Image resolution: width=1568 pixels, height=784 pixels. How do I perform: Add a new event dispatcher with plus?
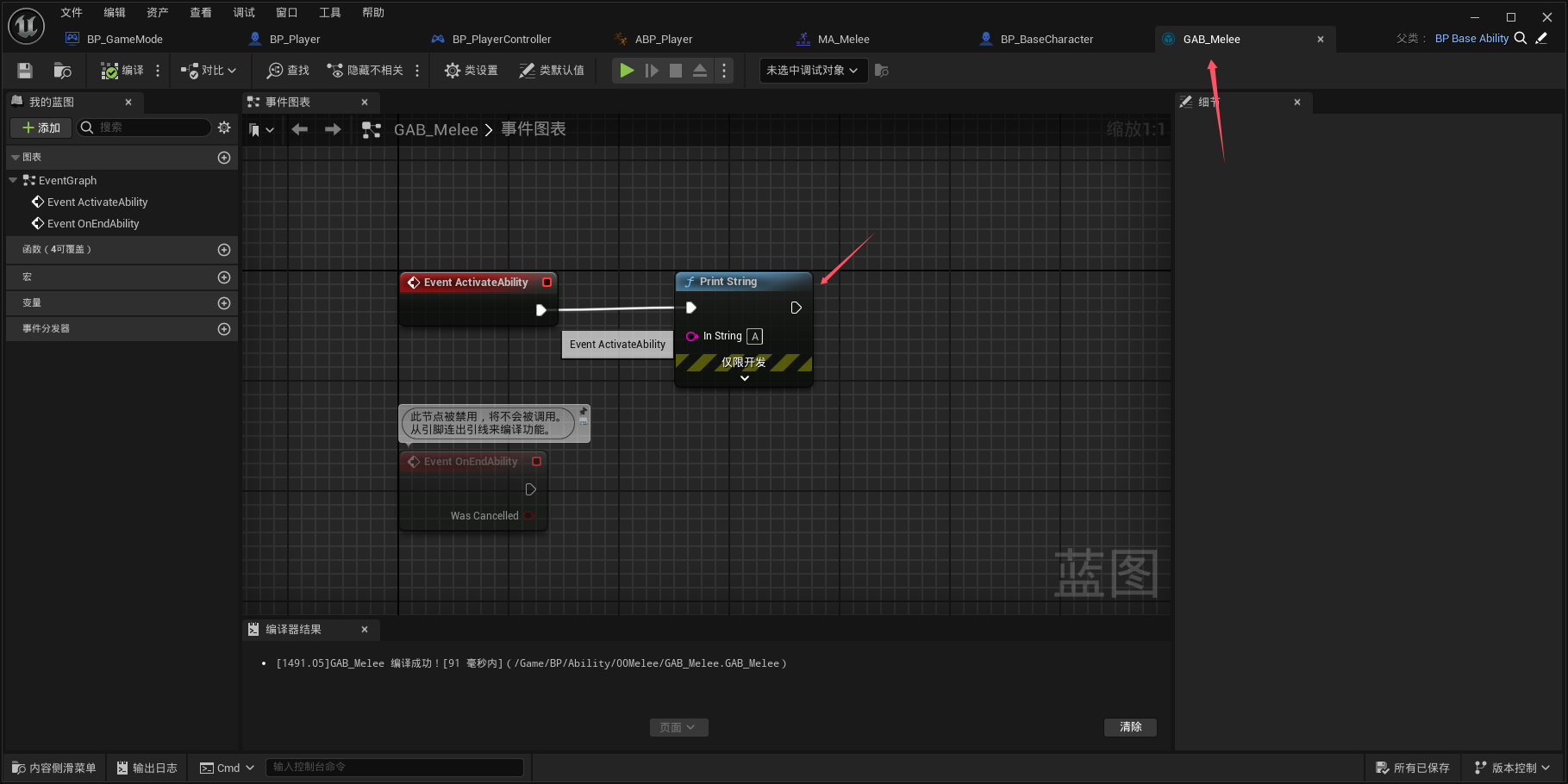click(x=224, y=329)
